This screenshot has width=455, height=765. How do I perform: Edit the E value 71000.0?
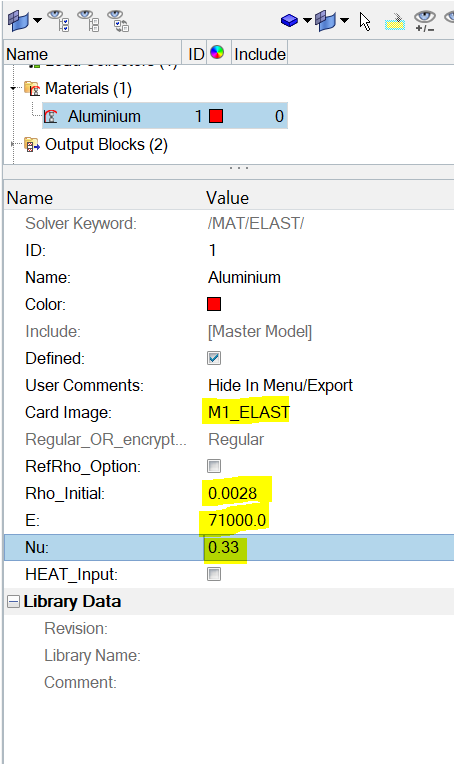pos(237,520)
